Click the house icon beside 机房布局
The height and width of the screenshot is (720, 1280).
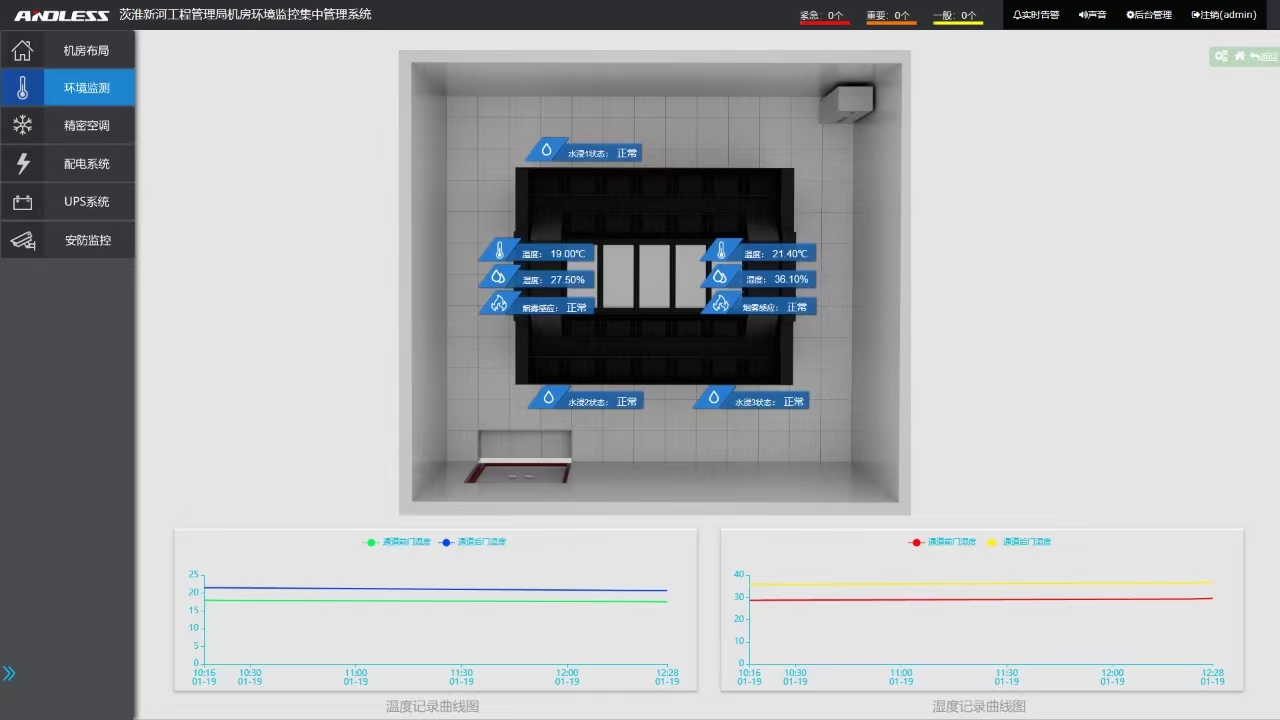tap(22, 50)
